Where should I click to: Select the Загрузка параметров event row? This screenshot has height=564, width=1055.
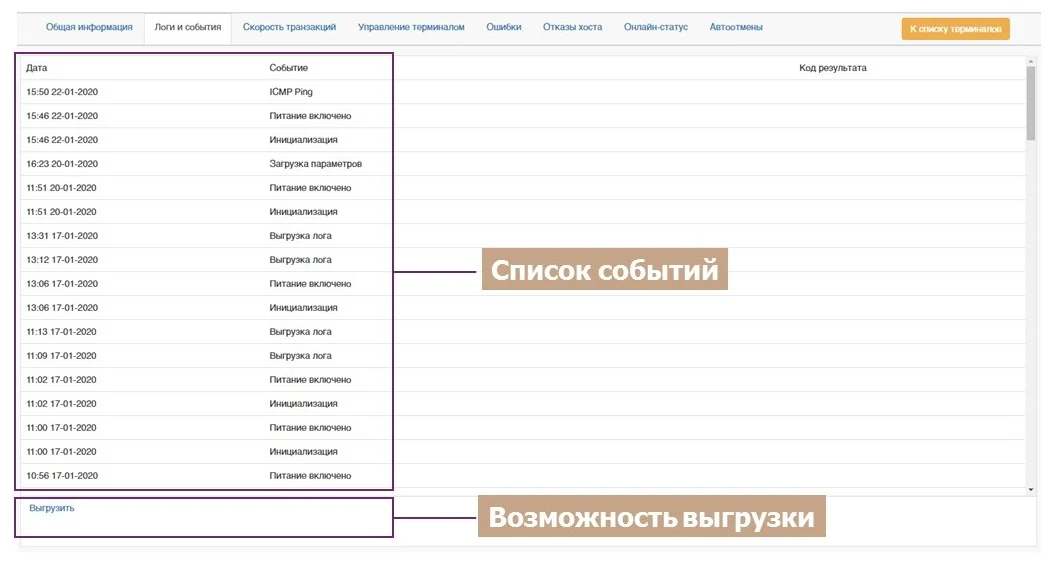(x=315, y=164)
